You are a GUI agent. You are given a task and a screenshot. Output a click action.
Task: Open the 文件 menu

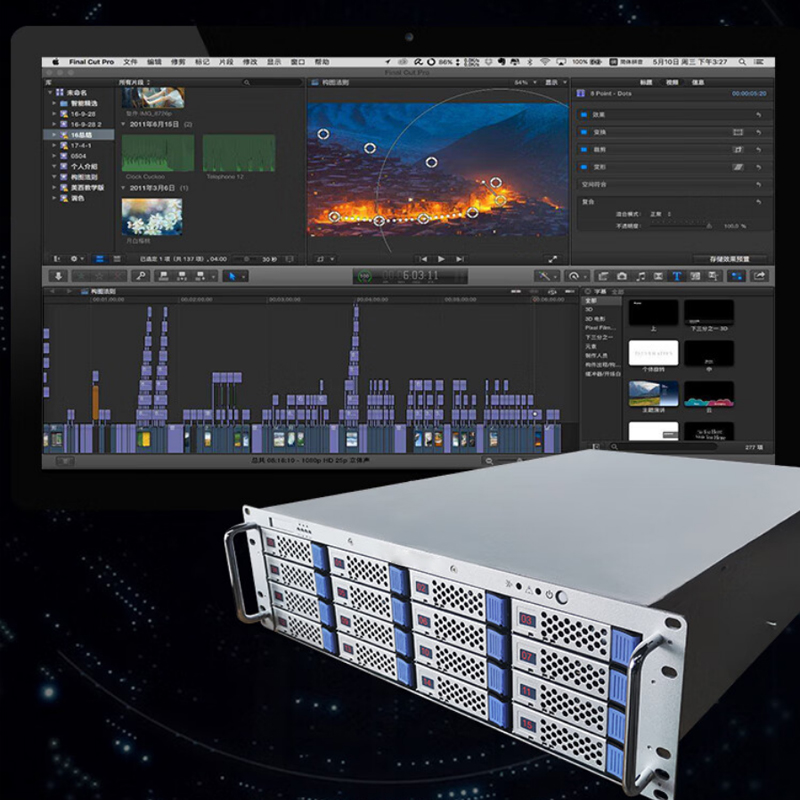point(130,62)
